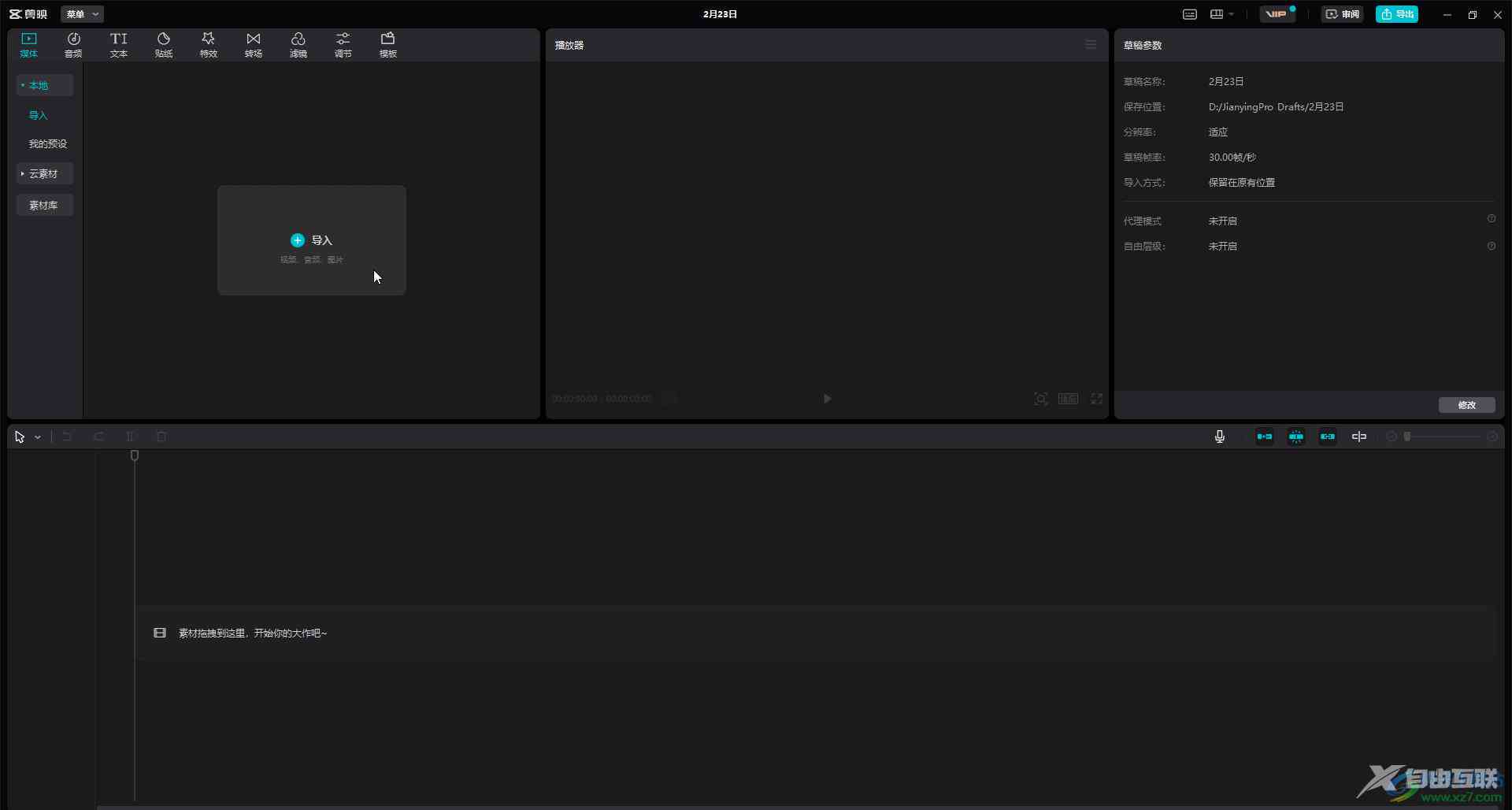Click the 剪映 logo in title bar

28,14
